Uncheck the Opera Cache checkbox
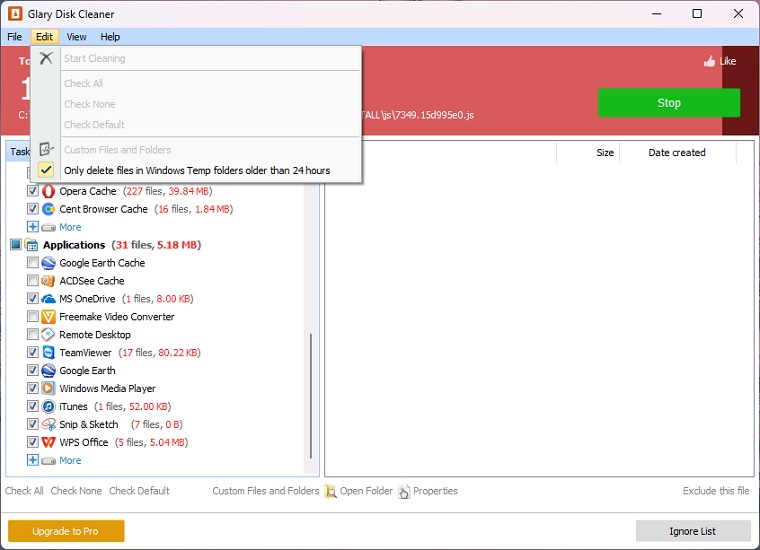Viewport: 760px width, 550px height. pyautogui.click(x=32, y=191)
